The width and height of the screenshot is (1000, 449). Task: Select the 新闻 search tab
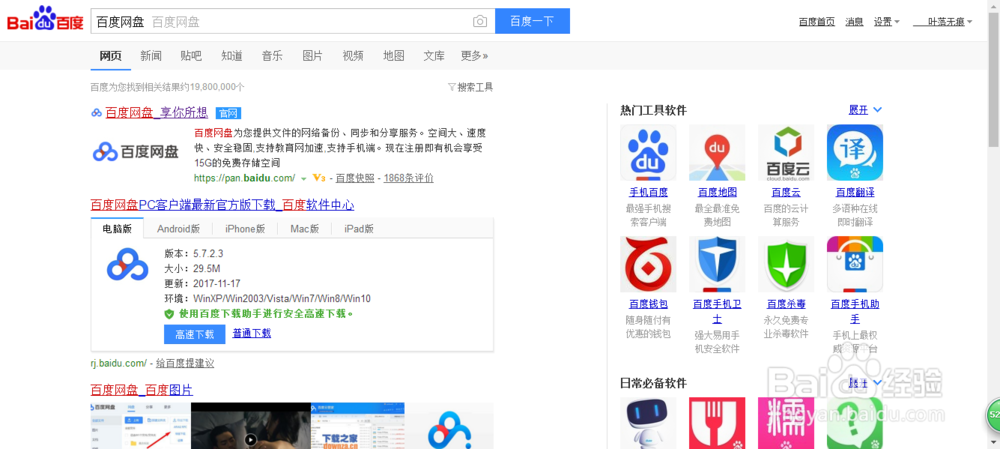pos(151,55)
